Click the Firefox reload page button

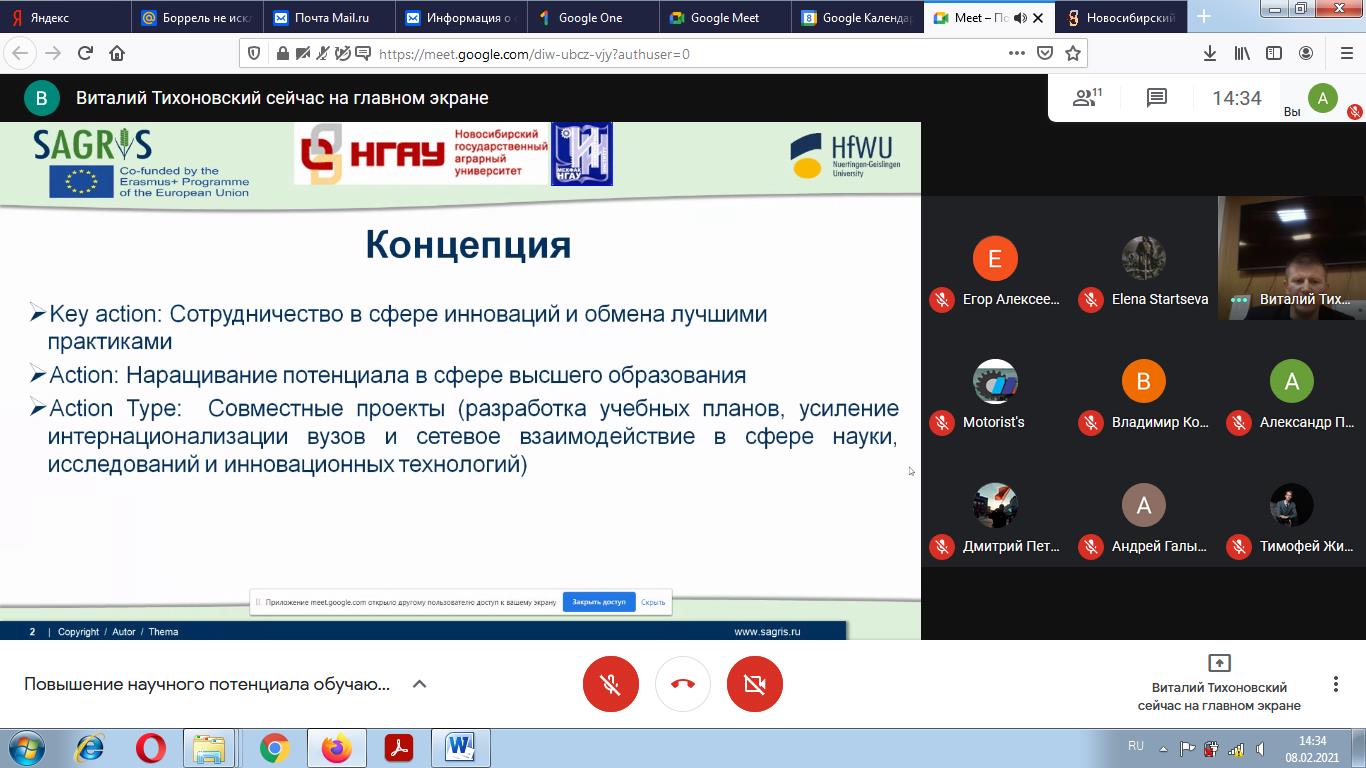(x=85, y=54)
